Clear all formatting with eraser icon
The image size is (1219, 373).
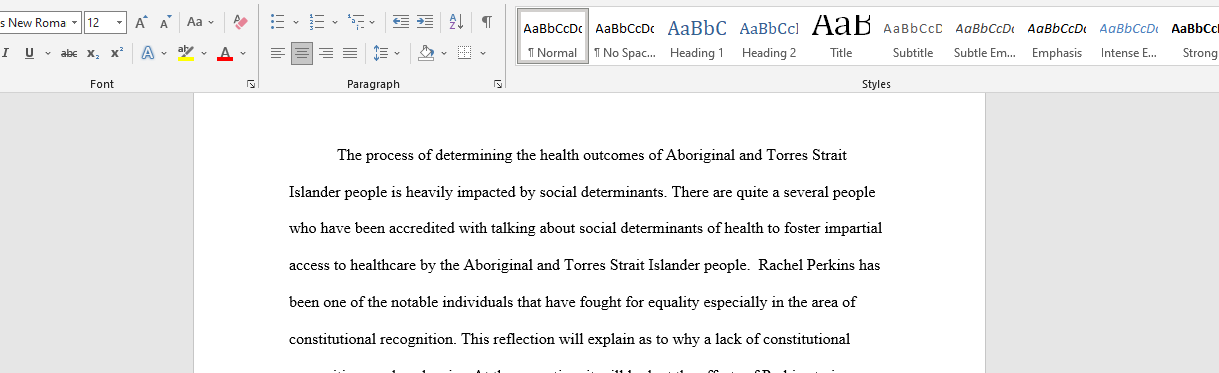click(240, 22)
